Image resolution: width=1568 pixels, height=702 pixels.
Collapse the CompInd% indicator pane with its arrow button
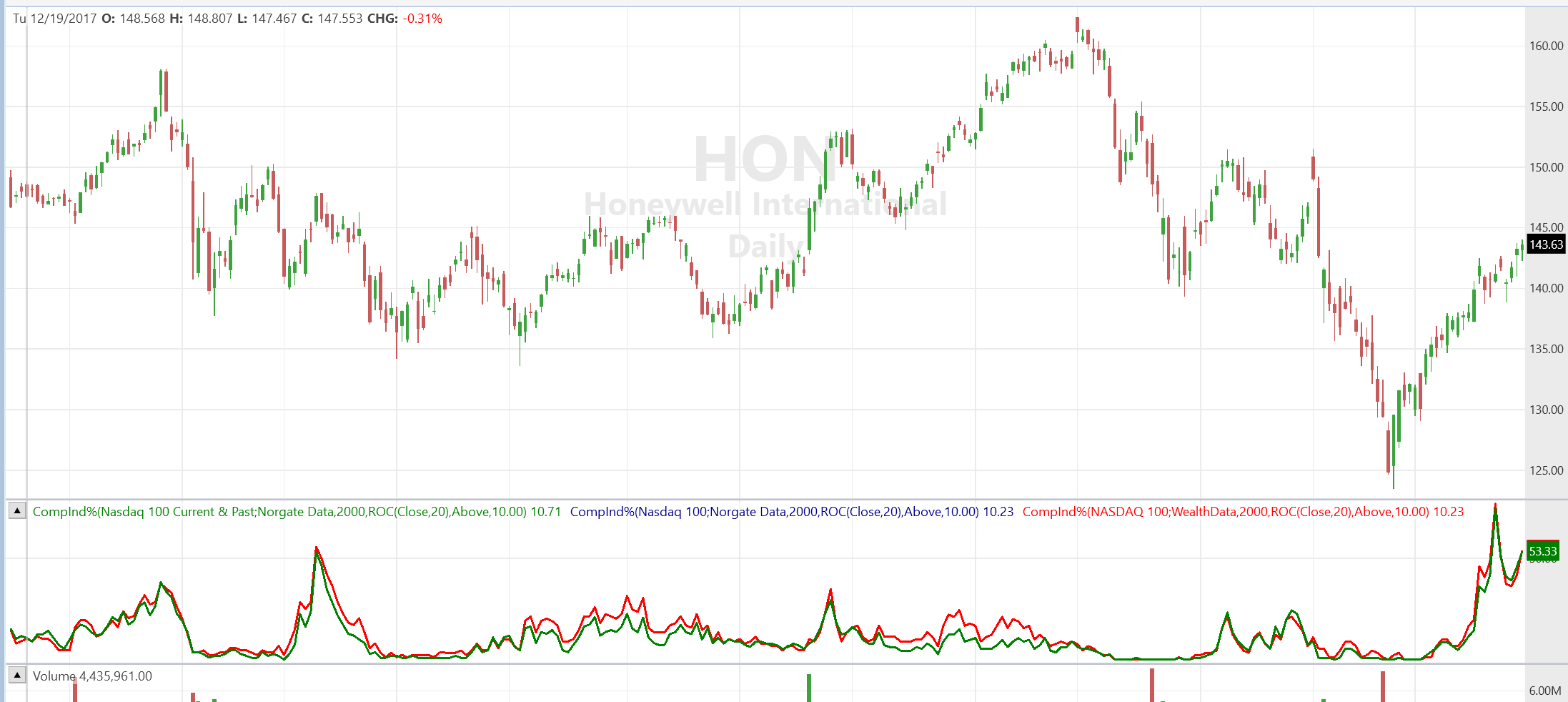(x=17, y=511)
